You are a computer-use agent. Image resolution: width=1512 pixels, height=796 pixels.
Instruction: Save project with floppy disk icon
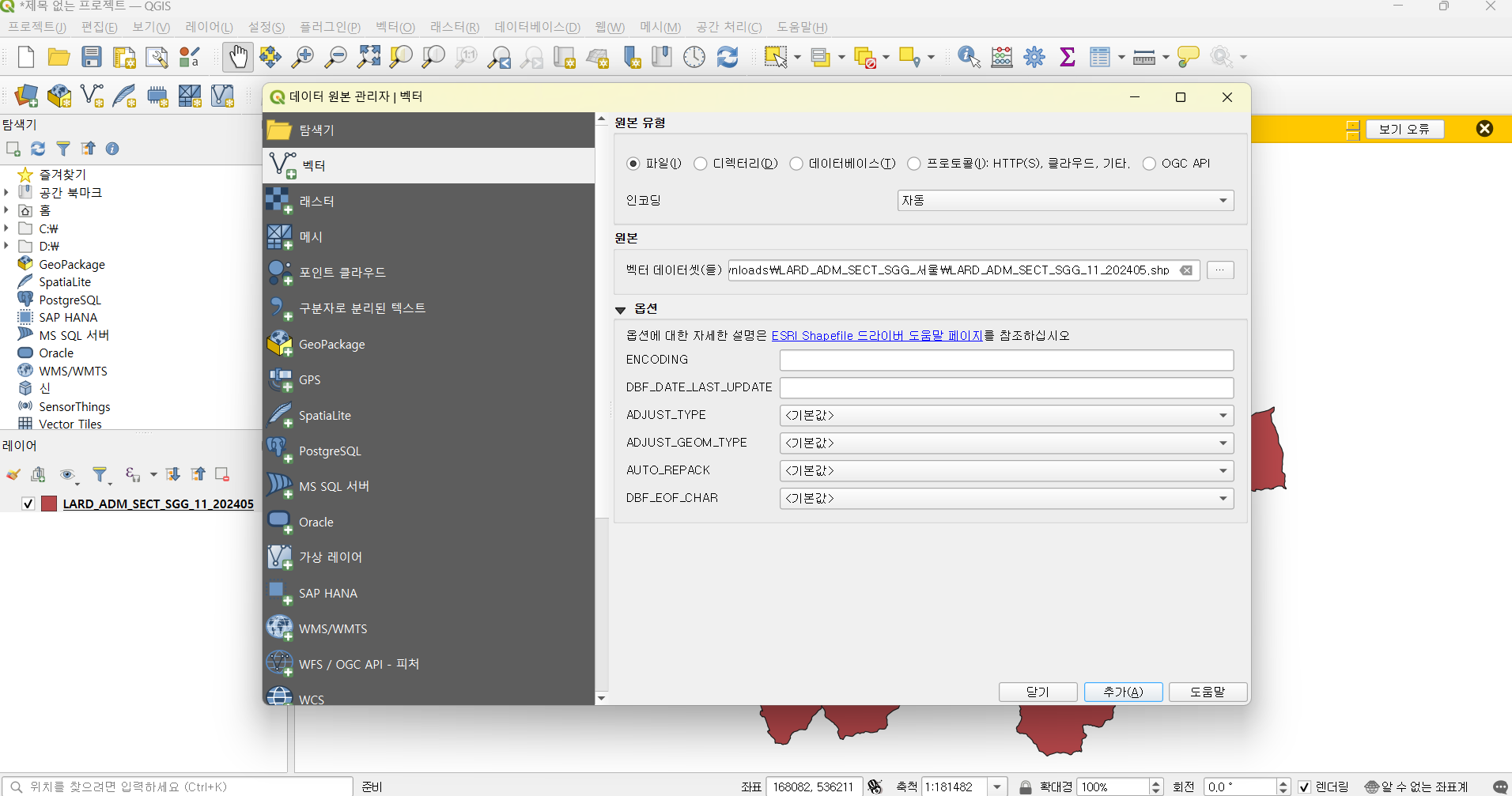click(92, 57)
